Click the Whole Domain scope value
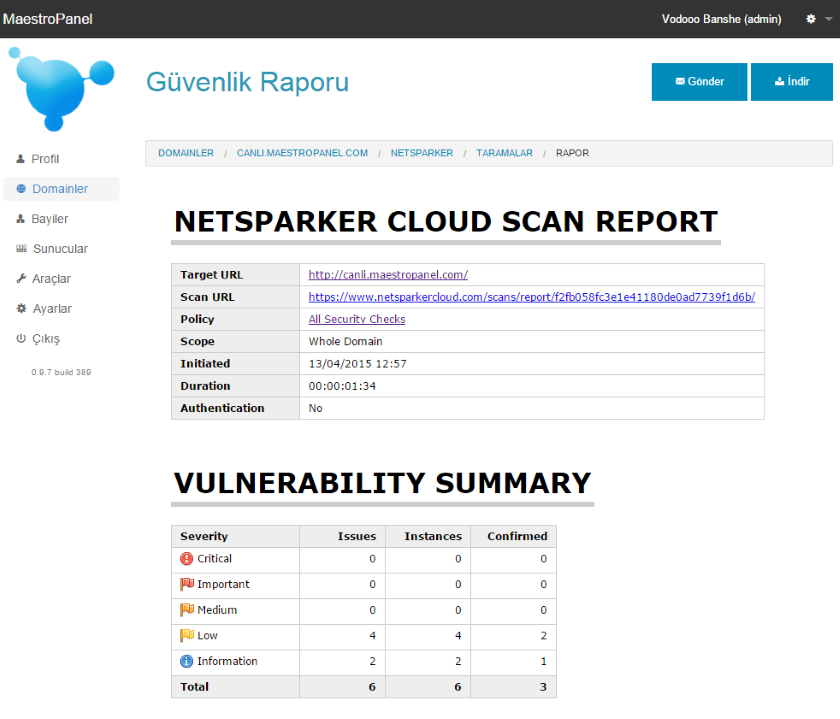 pos(346,341)
